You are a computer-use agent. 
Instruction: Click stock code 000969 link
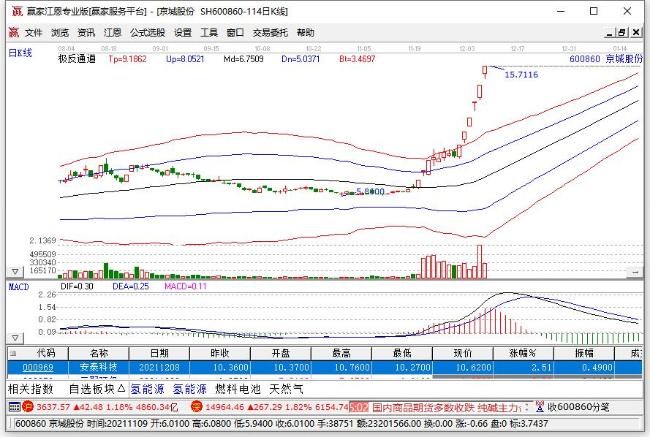click(38, 367)
